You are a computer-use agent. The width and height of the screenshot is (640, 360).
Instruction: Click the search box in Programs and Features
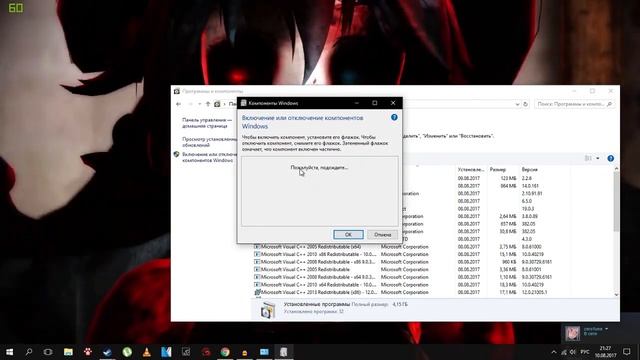574,104
